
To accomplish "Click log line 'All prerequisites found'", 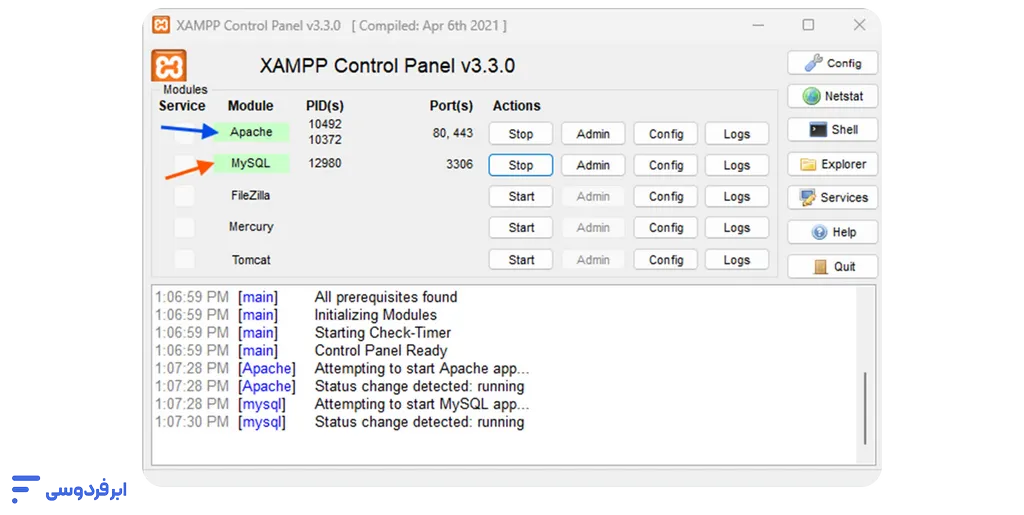I will pos(385,297).
